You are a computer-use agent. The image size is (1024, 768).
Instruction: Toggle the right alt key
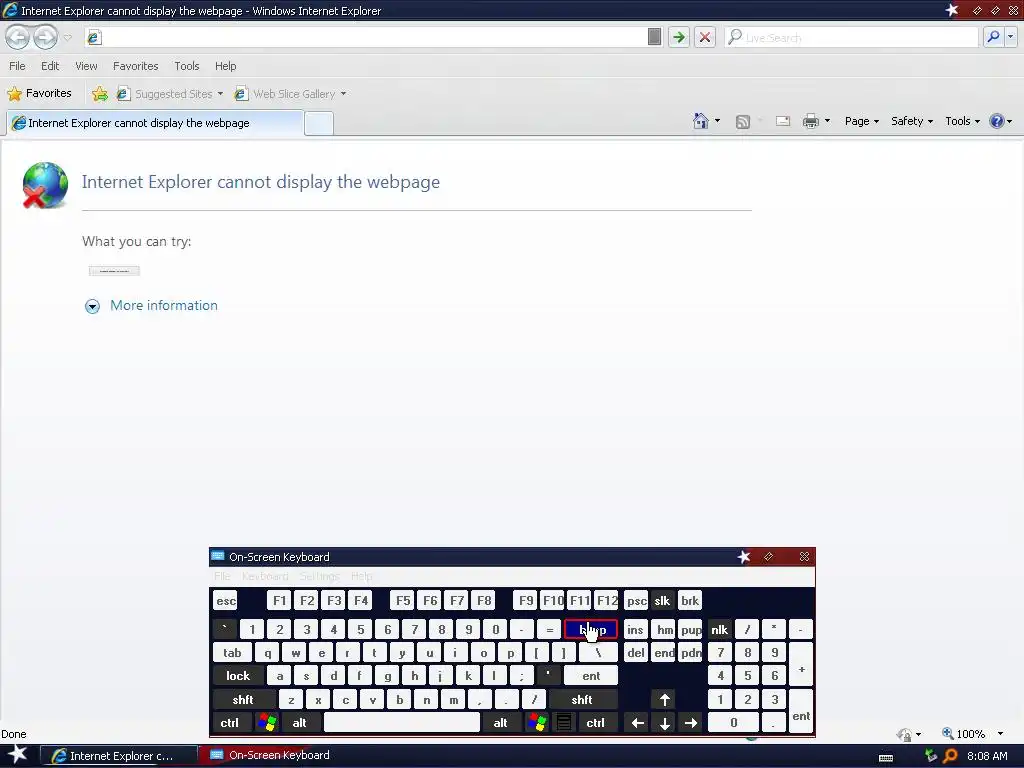(500, 723)
